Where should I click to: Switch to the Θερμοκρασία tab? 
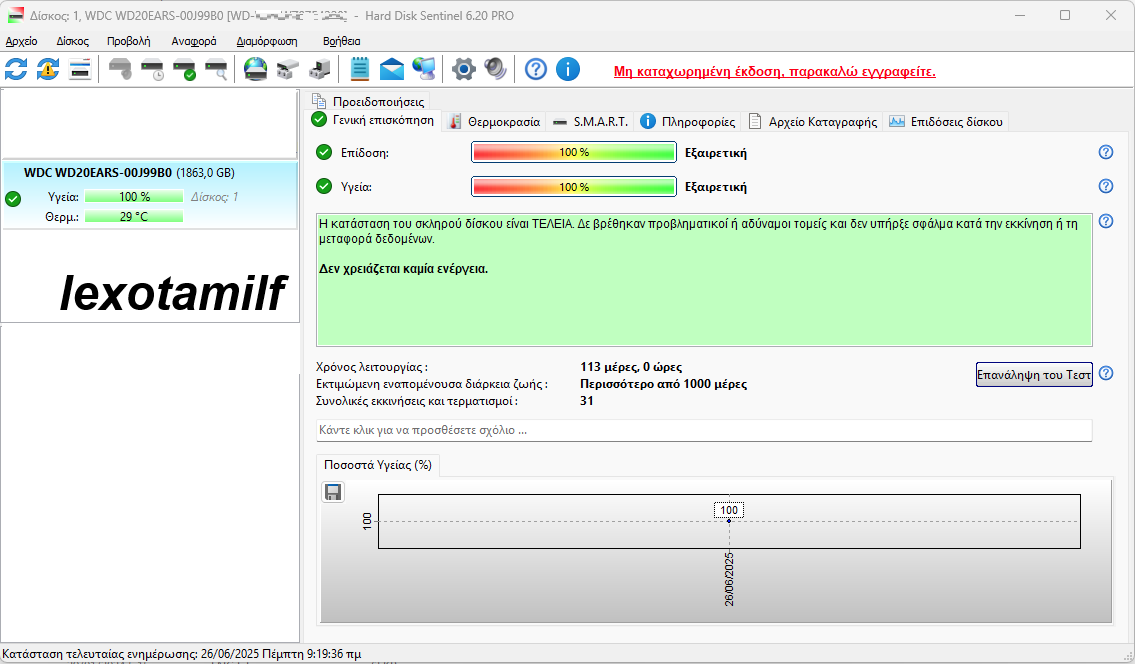(x=495, y=122)
